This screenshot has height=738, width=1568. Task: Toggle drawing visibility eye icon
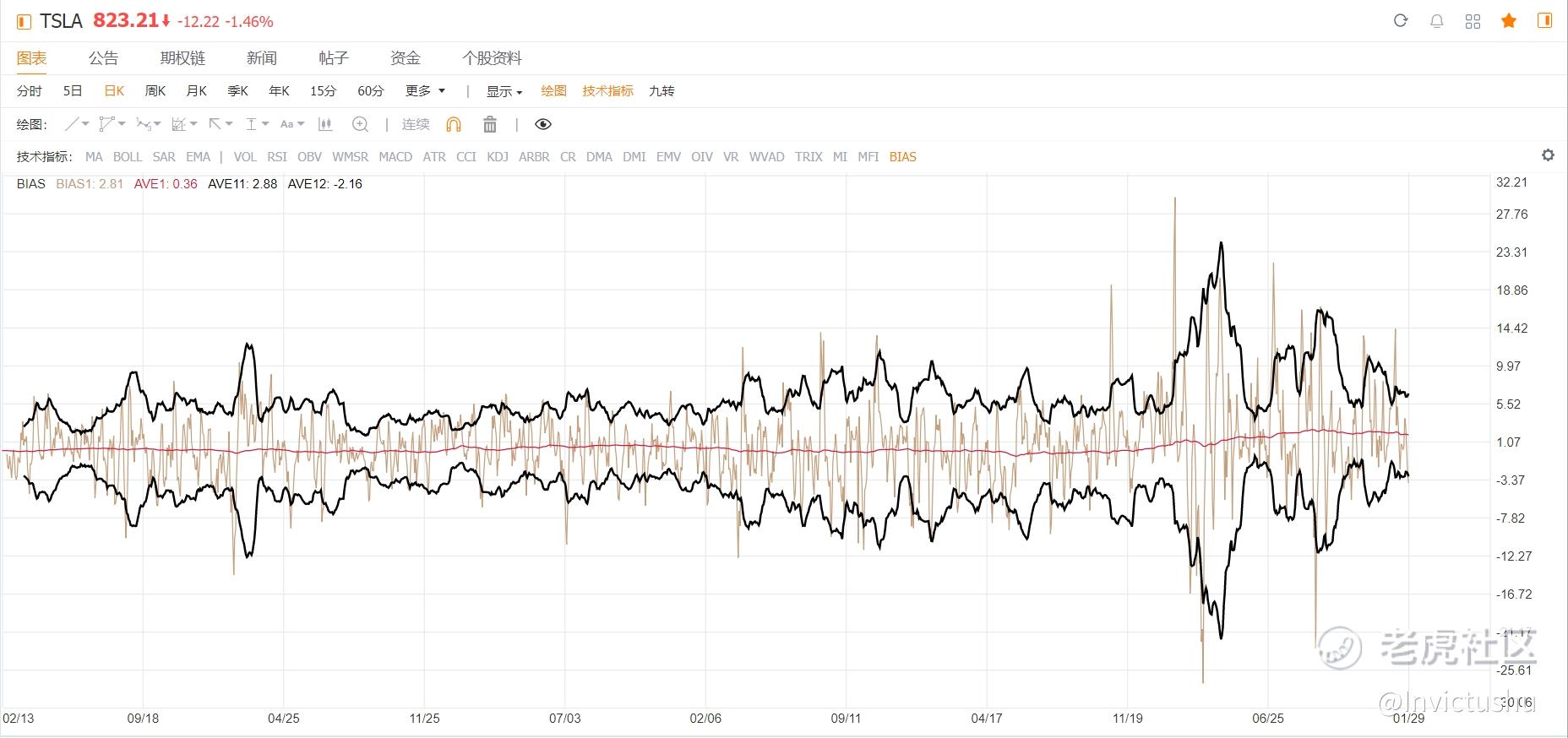pos(543,124)
